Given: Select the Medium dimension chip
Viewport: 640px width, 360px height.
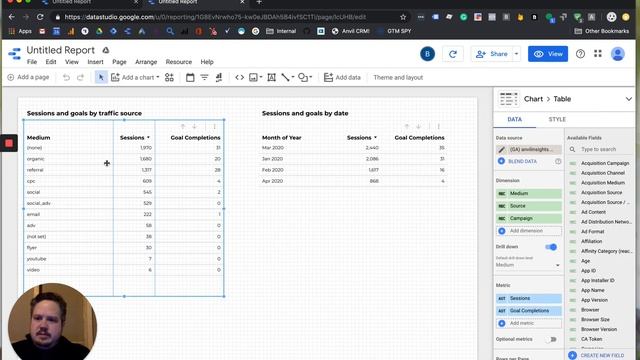Looking at the screenshot, I should pos(529,193).
